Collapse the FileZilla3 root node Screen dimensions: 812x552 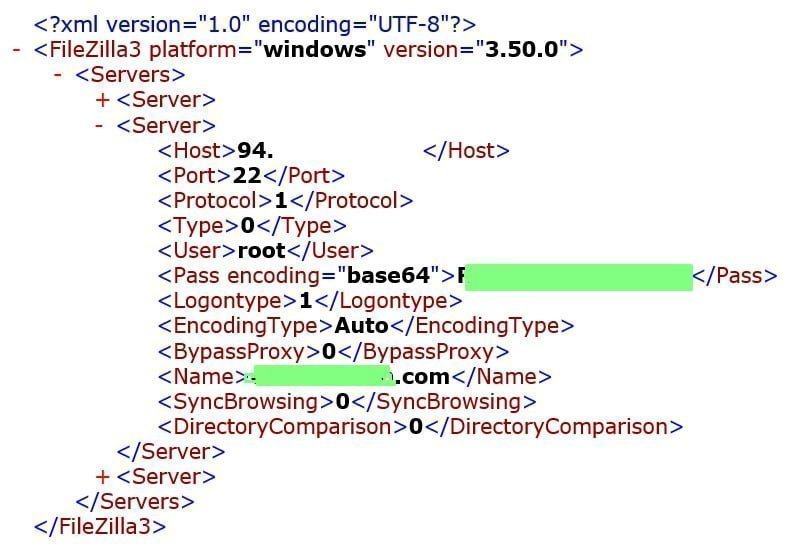click(17, 49)
